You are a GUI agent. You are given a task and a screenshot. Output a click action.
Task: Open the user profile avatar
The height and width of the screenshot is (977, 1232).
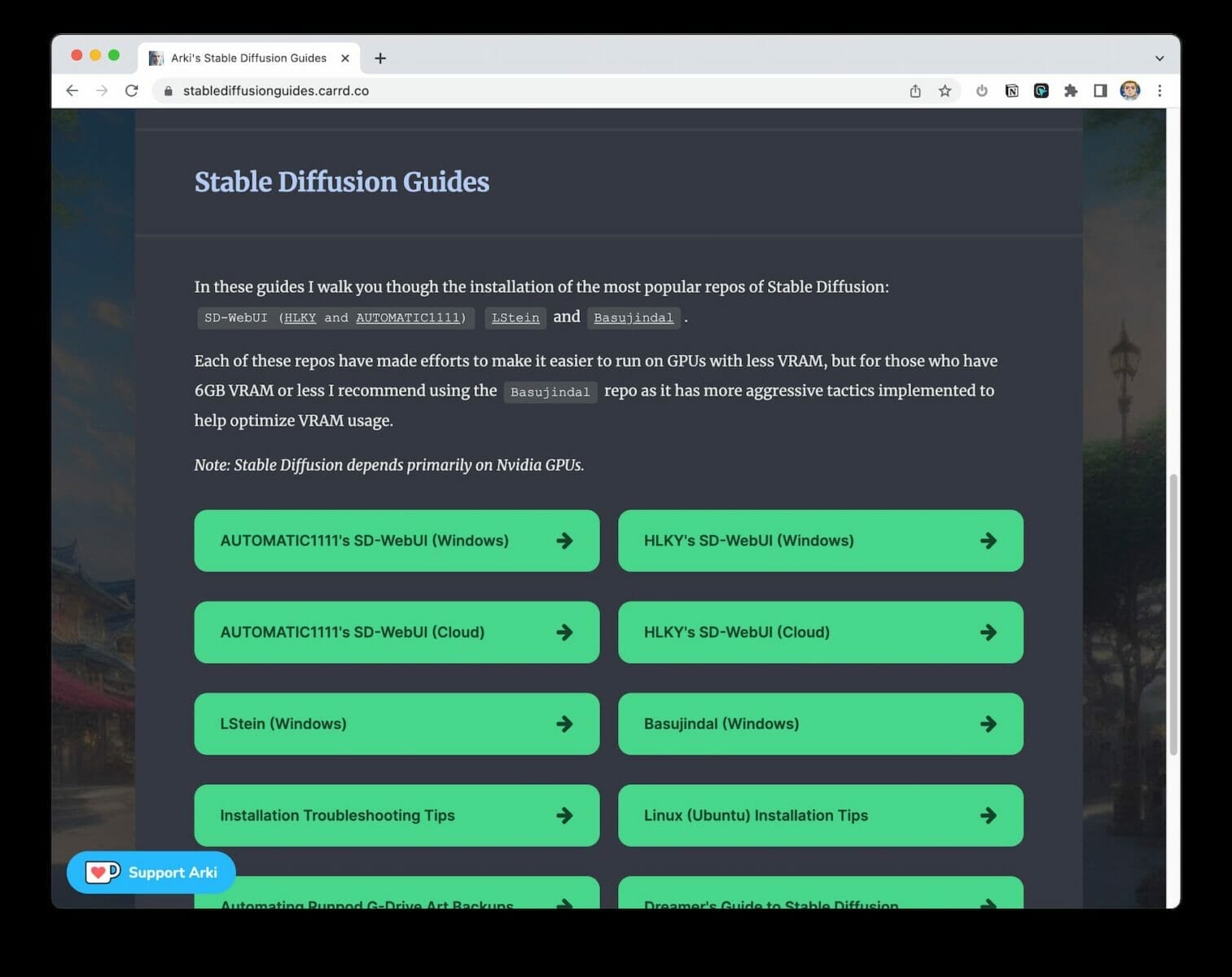1129,90
